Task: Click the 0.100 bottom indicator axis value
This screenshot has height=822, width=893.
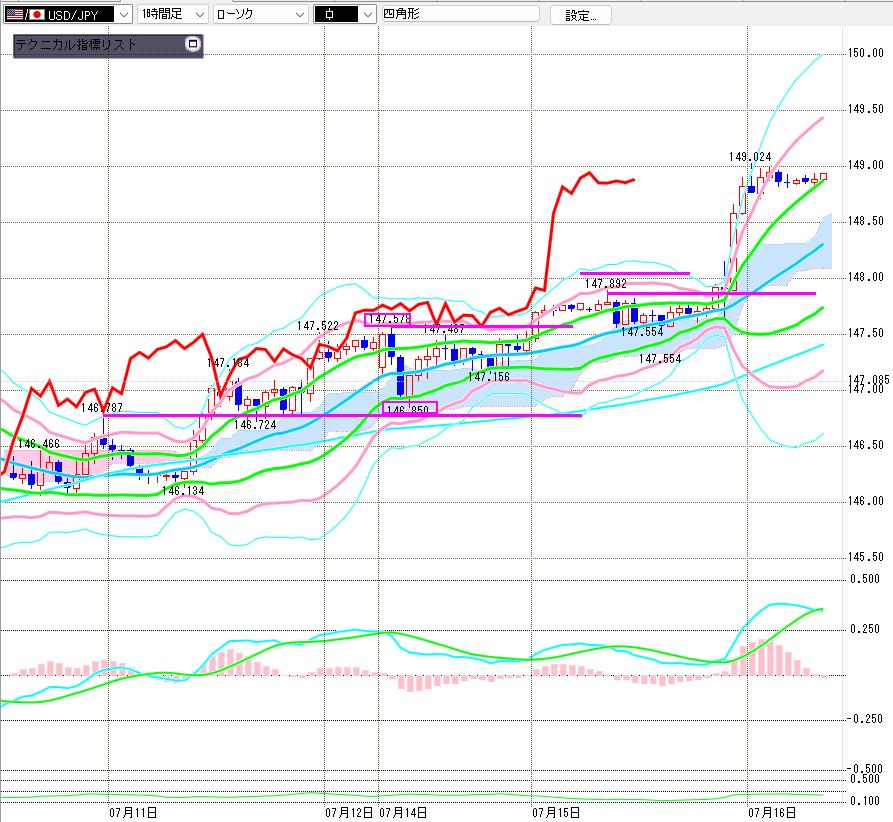Action: (x=865, y=801)
